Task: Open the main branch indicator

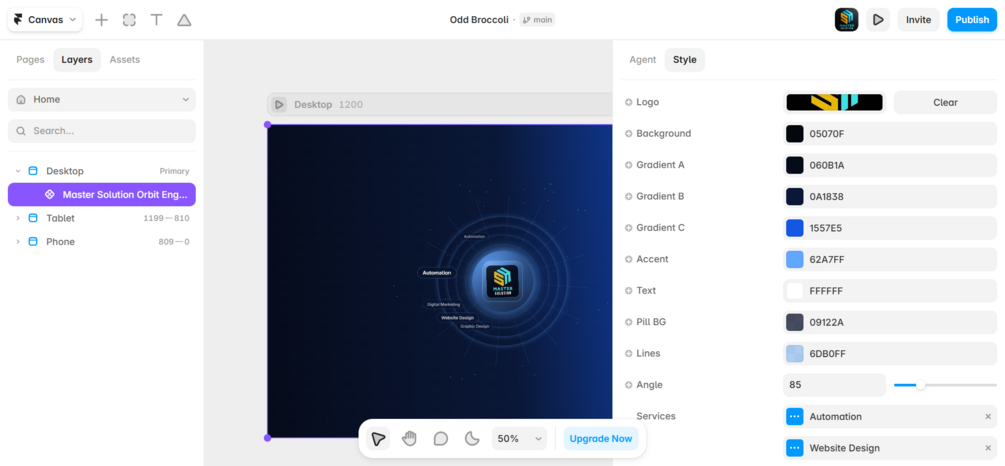Action: click(x=537, y=20)
